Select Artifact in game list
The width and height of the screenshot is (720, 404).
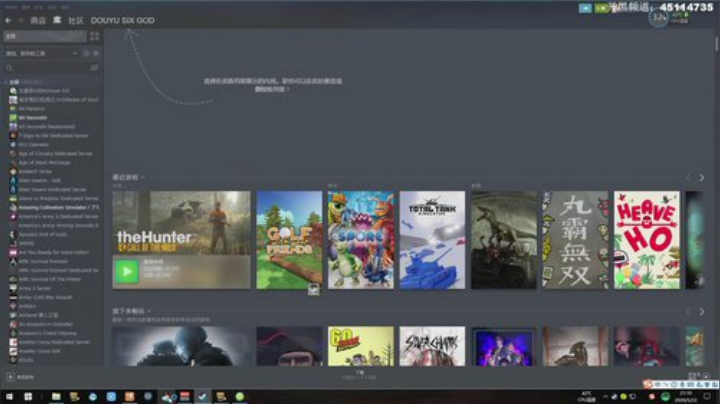click(27, 306)
